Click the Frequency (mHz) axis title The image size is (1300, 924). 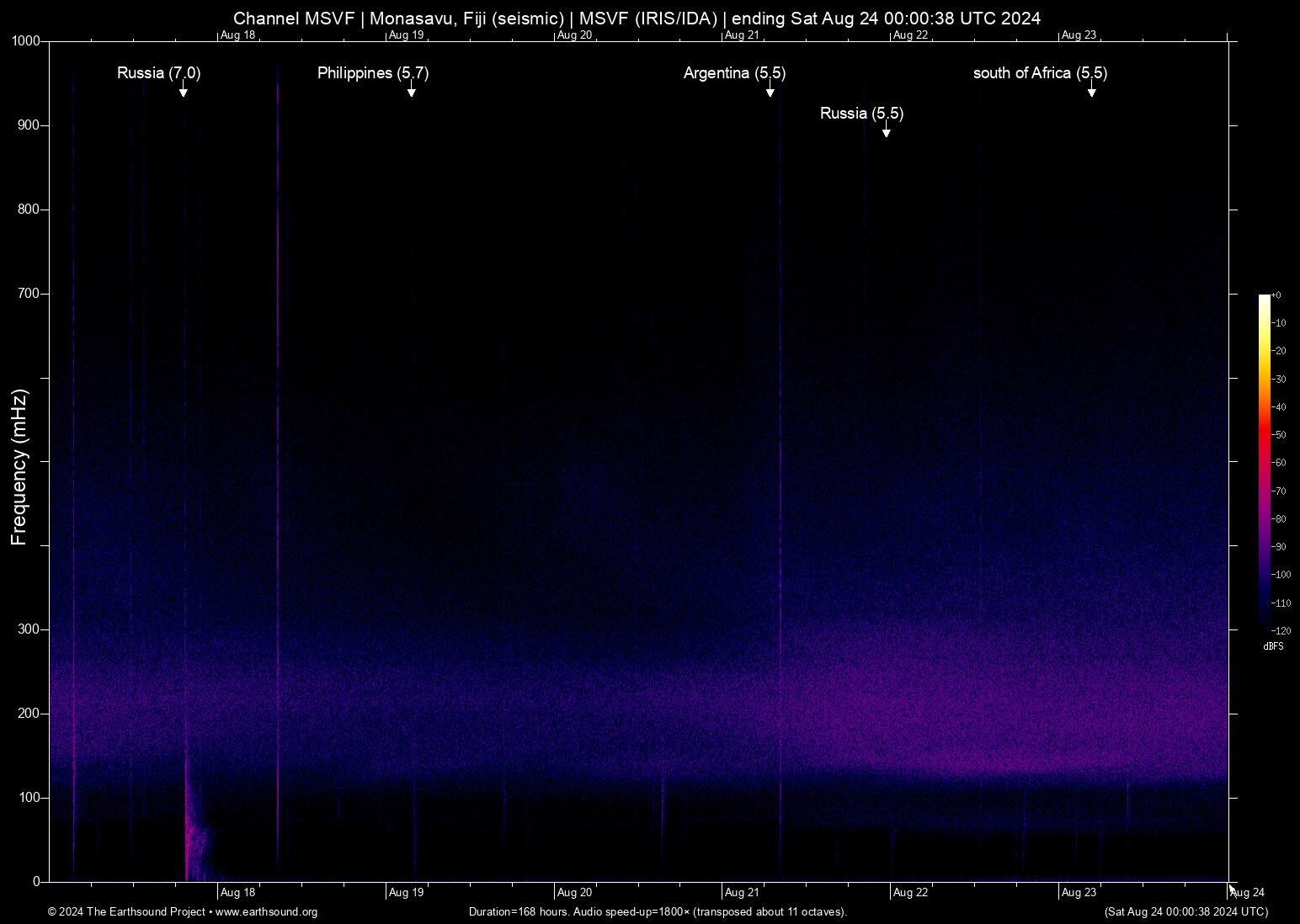click(x=19, y=467)
